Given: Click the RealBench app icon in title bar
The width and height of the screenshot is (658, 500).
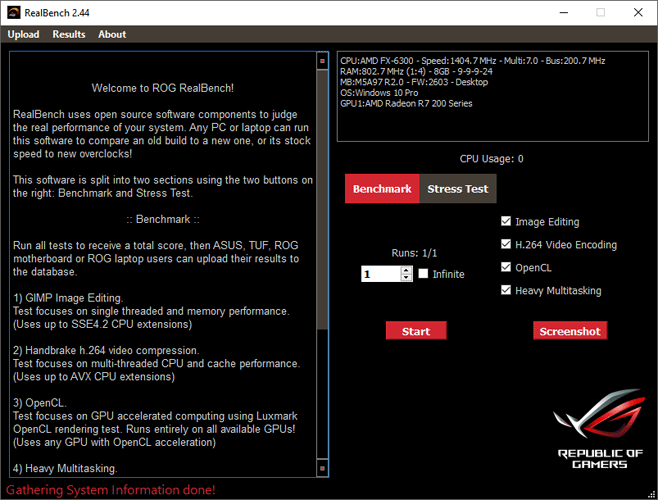Looking at the screenshot, I should point(14,13).
